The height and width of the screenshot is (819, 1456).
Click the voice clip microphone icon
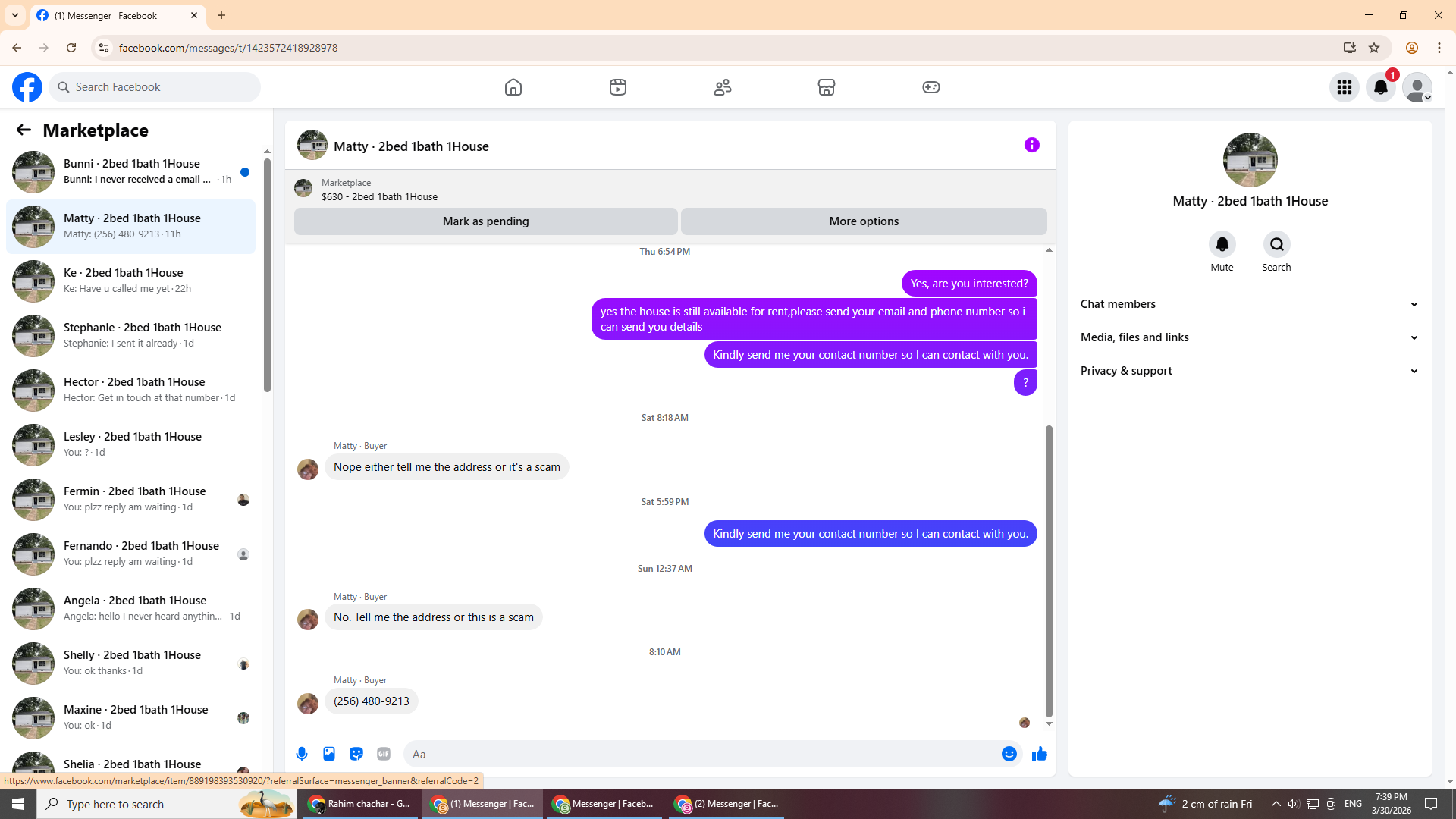point(302,754)
